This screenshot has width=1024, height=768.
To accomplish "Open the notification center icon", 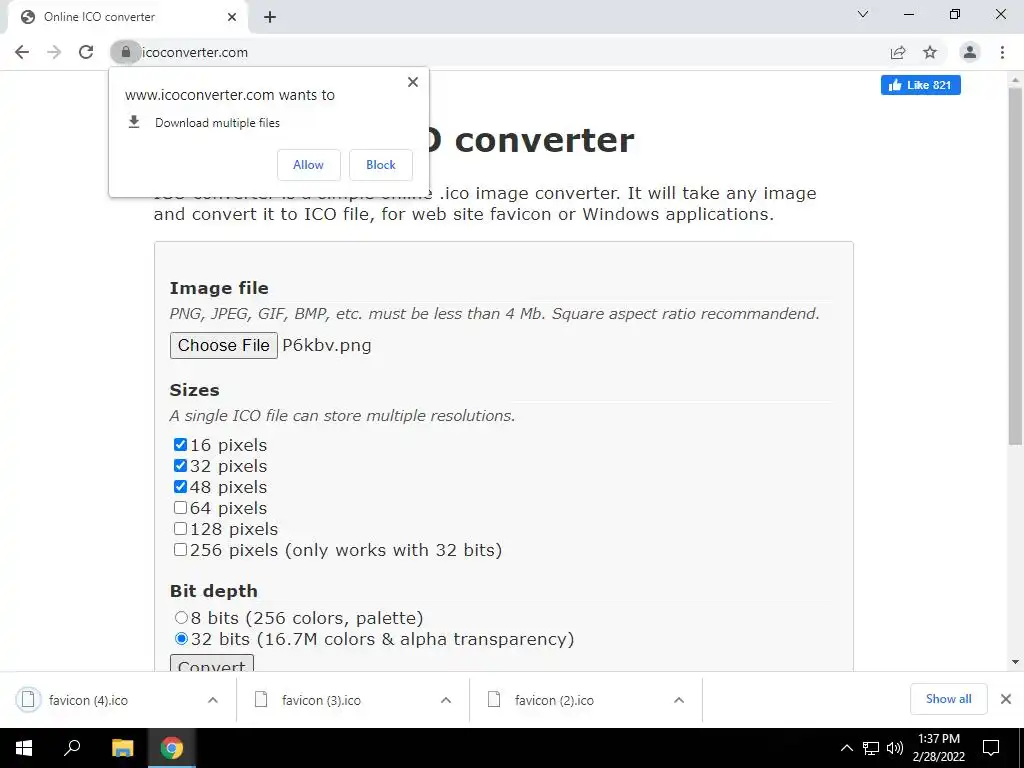I will click(991, 748).
